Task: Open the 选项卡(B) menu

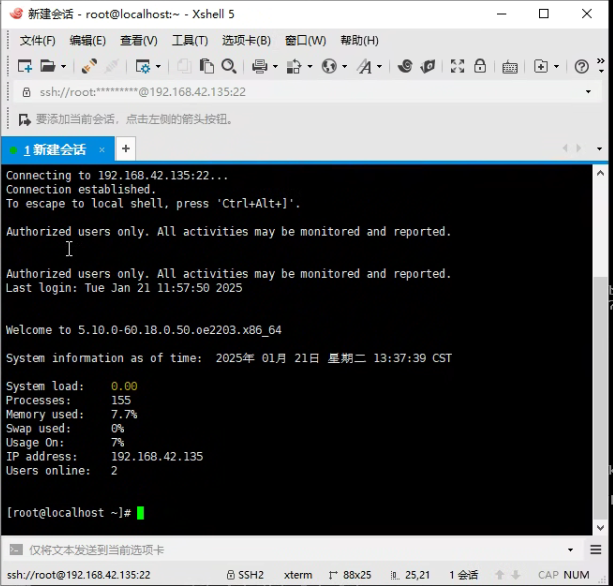Action: coord(246,41)
